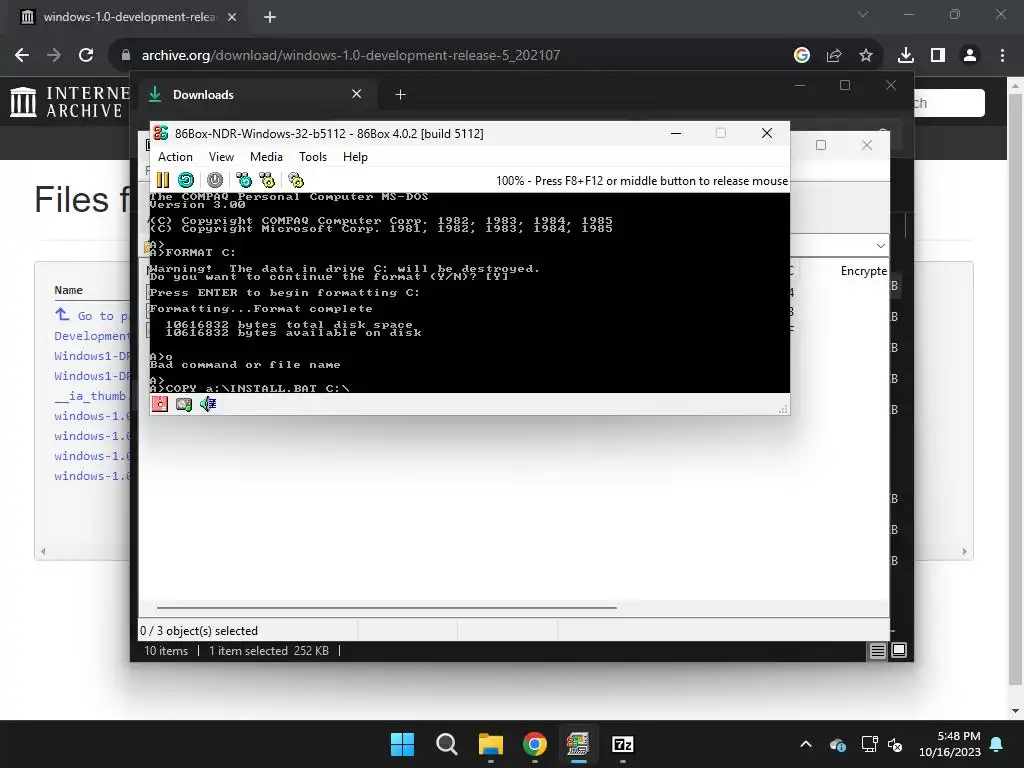Click the Chrome address bar URL
The height and width of the screenshot is (768, 1024).
(351, 56)
